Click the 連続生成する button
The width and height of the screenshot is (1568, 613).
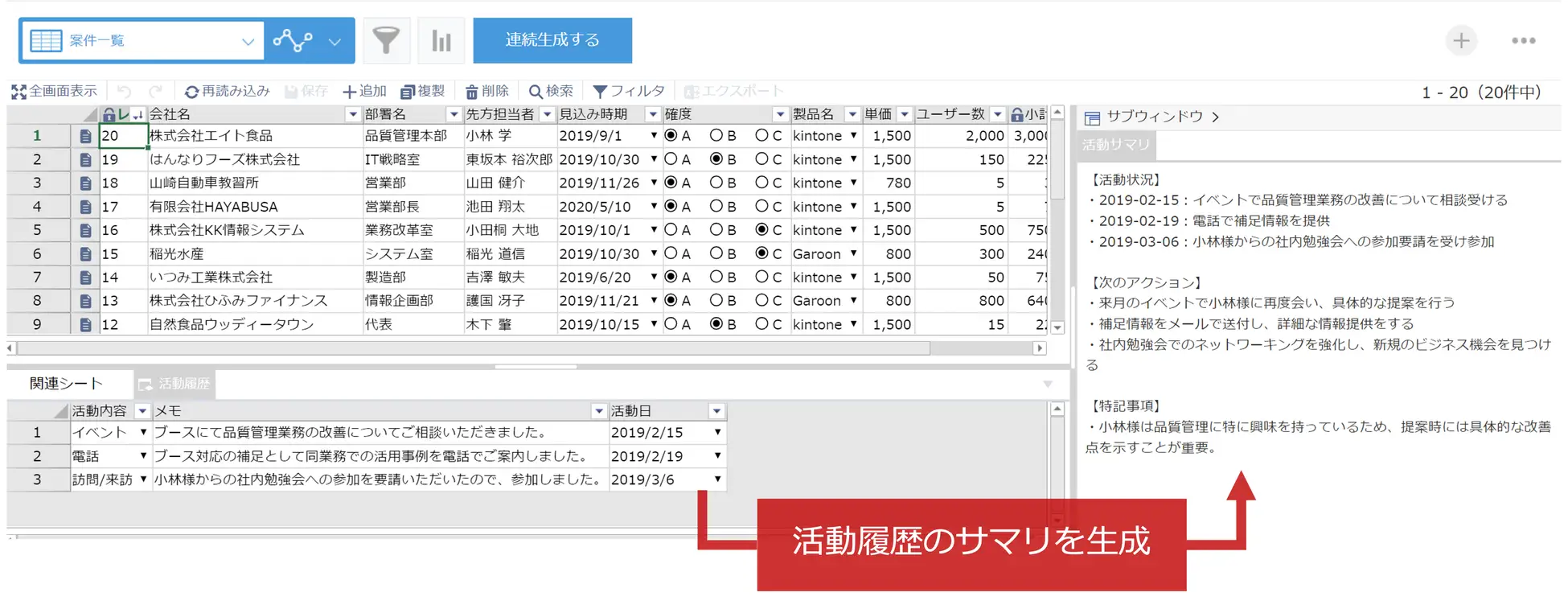pos(552,40)
